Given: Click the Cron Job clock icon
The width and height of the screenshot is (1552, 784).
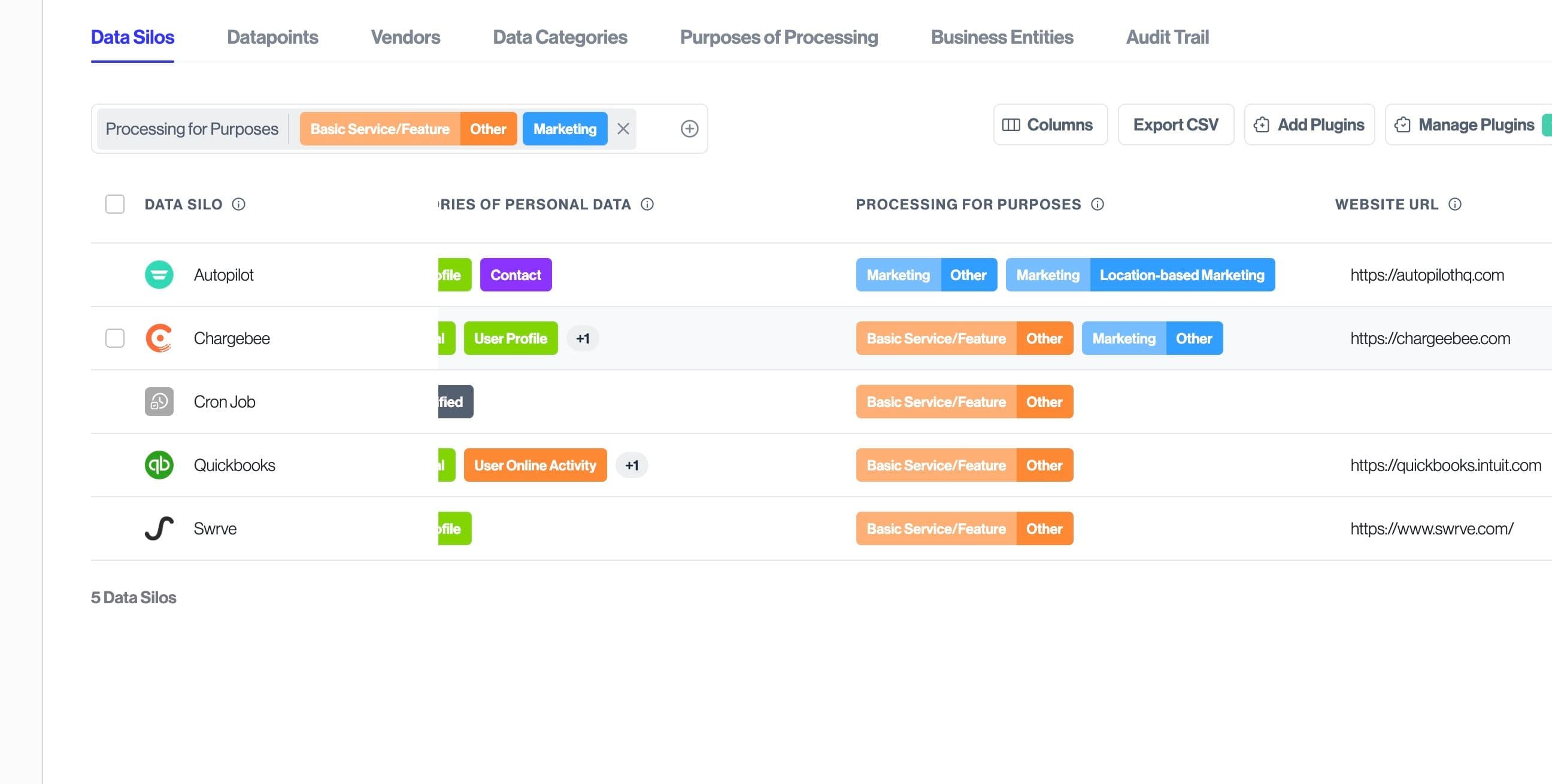Looking at the screenshot, I should click(159, 402).
